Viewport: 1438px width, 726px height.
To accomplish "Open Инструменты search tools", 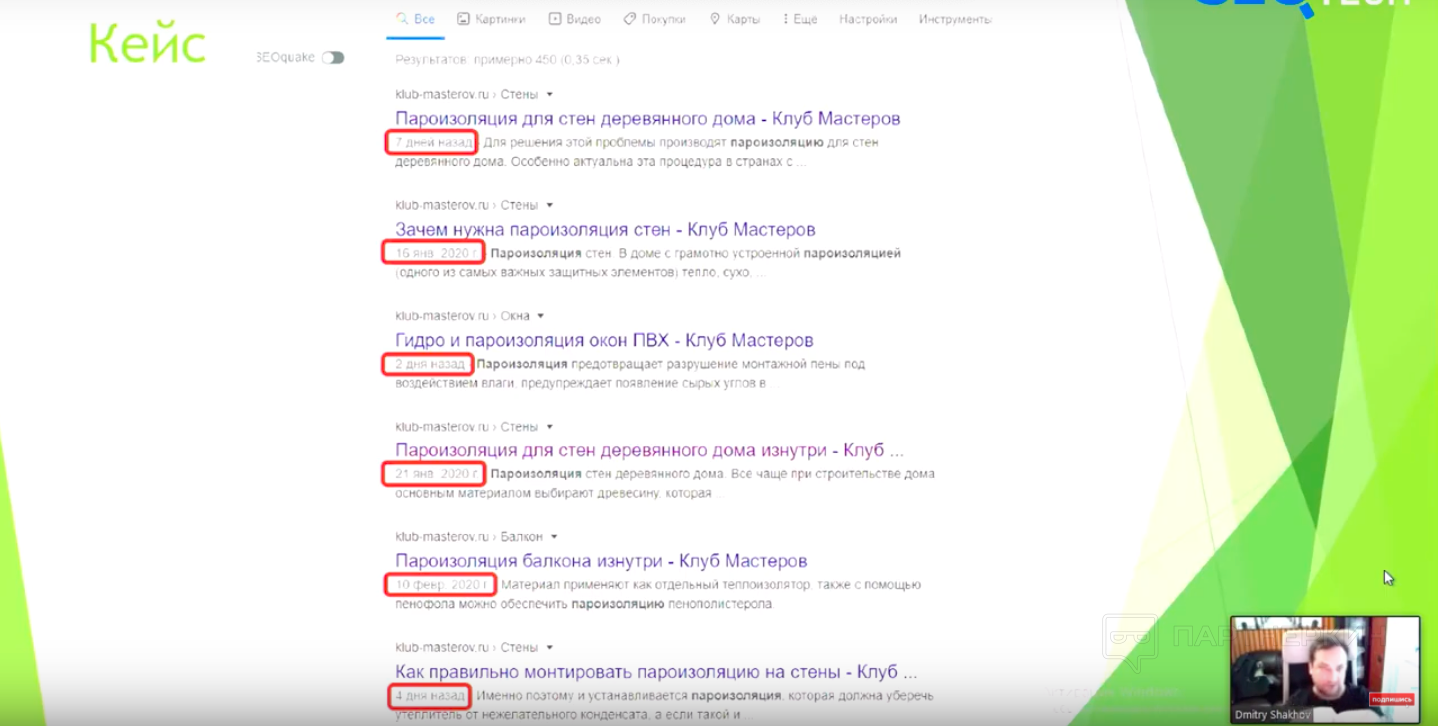I will coord(955,19).
